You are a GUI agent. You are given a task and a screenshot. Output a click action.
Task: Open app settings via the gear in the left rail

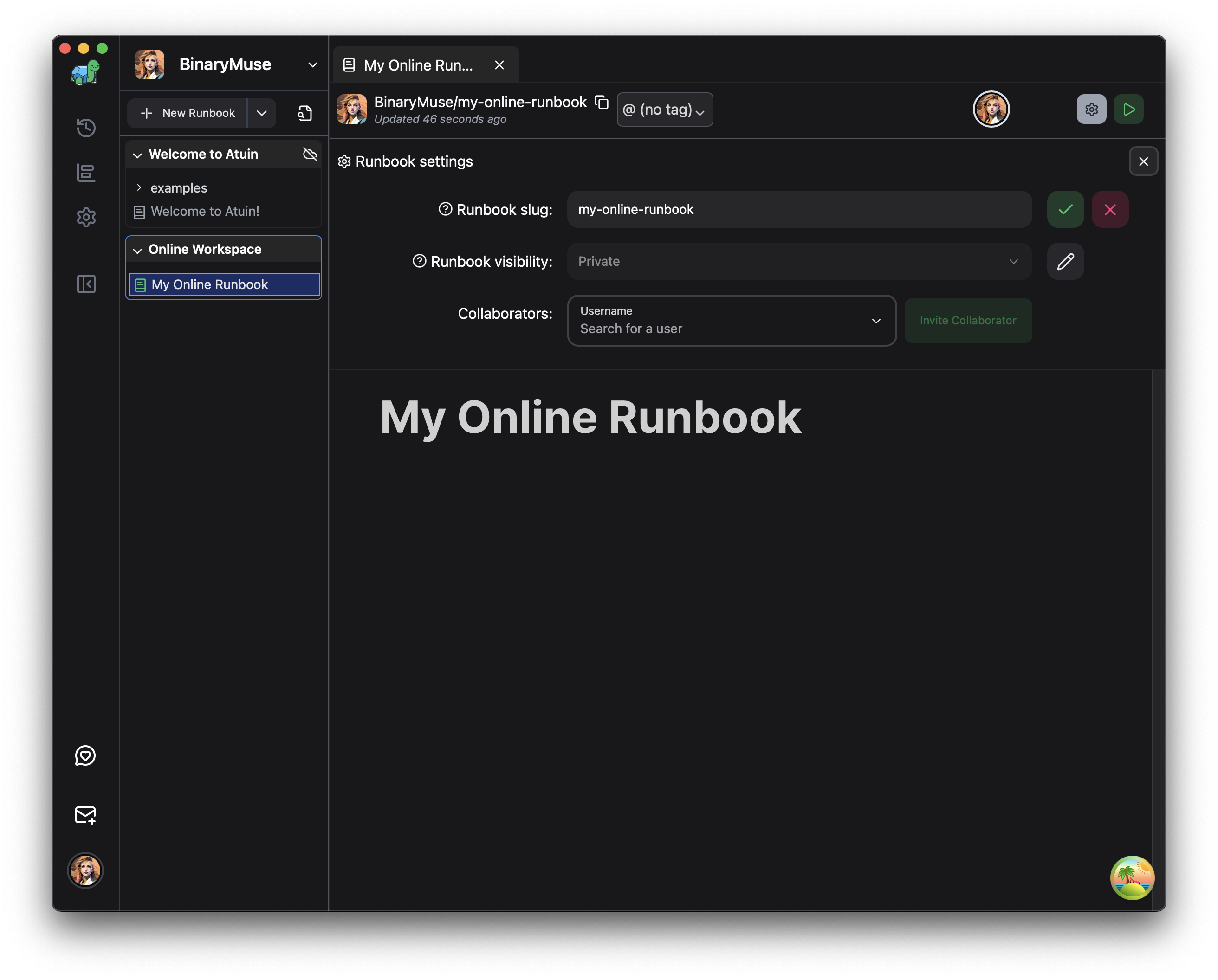pyautogui.click(x=86, y=218)
